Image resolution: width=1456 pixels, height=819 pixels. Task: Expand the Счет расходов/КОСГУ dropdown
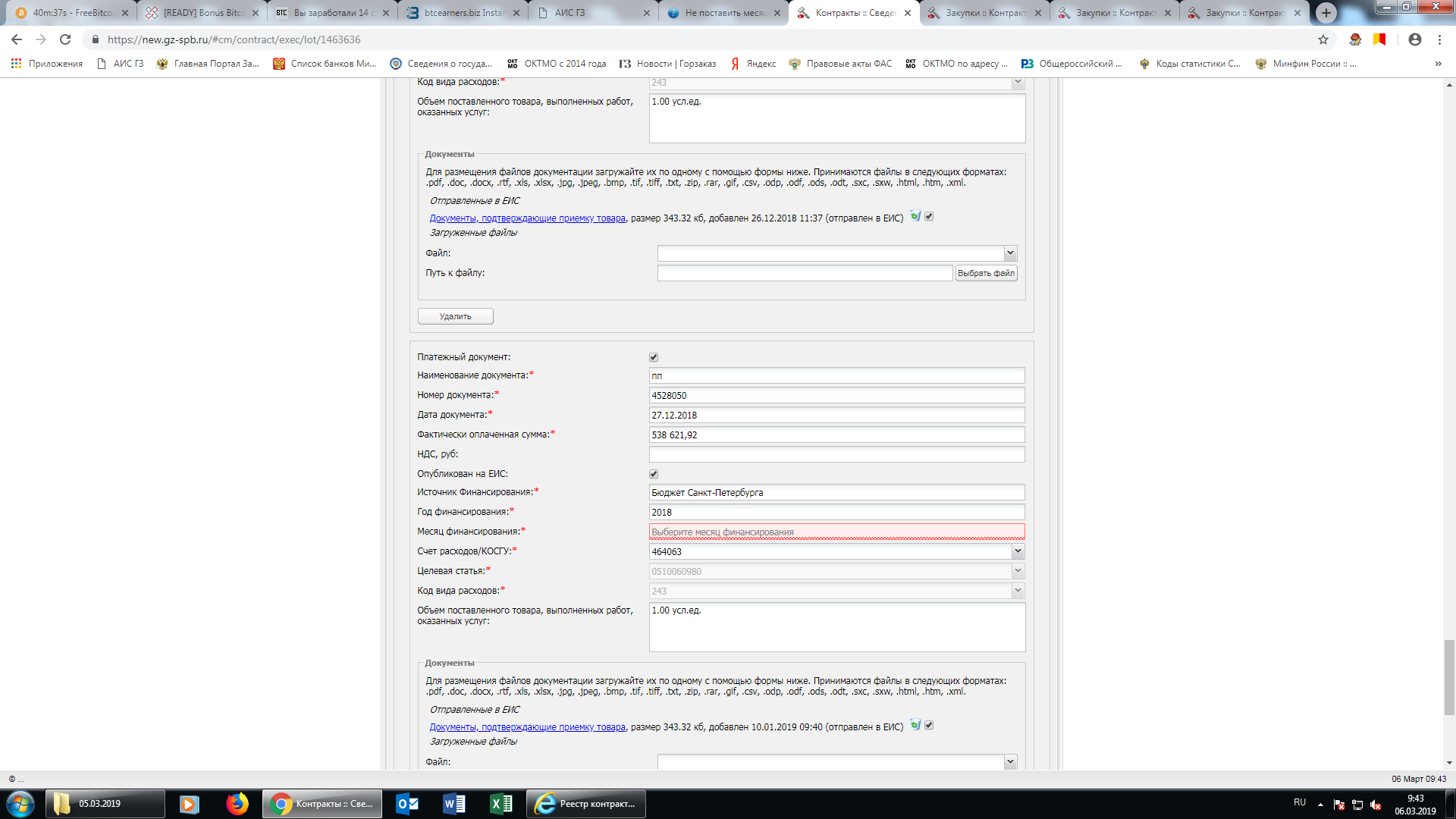tap(1018, 551)
